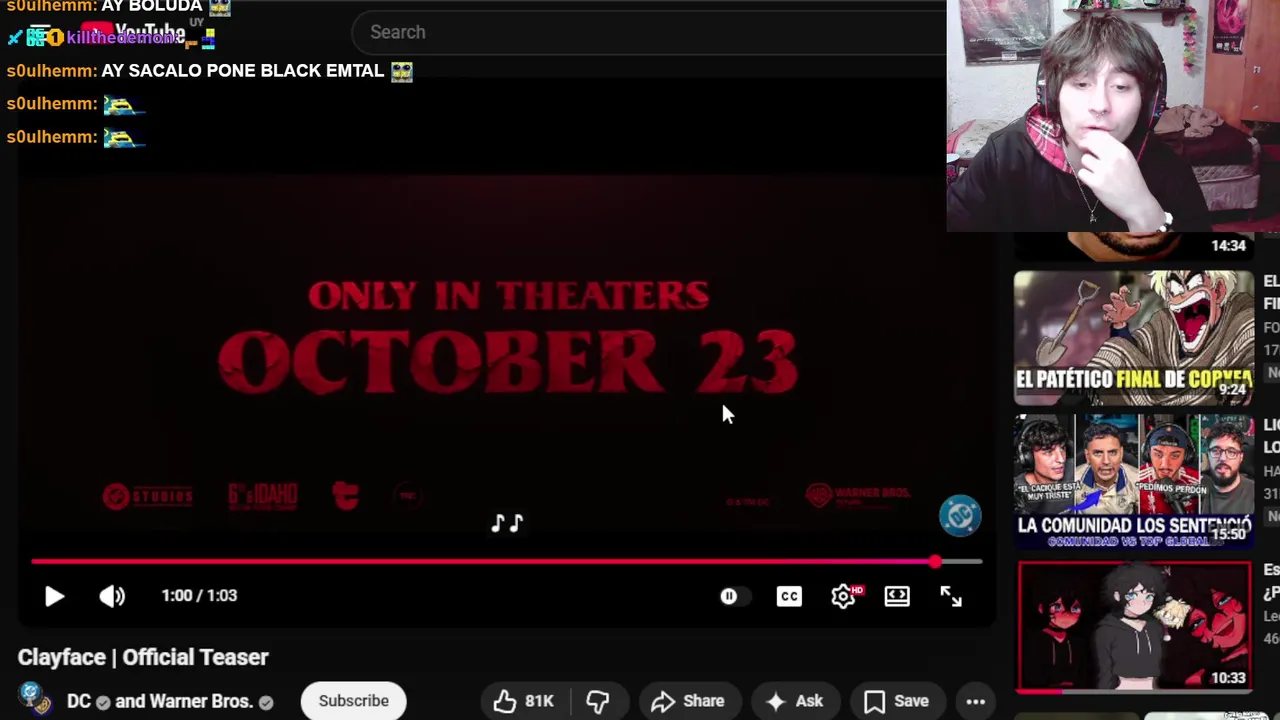Click the progress bar scrubber handle
This screenshot has height=720, width=1280.
pos(934,562)
